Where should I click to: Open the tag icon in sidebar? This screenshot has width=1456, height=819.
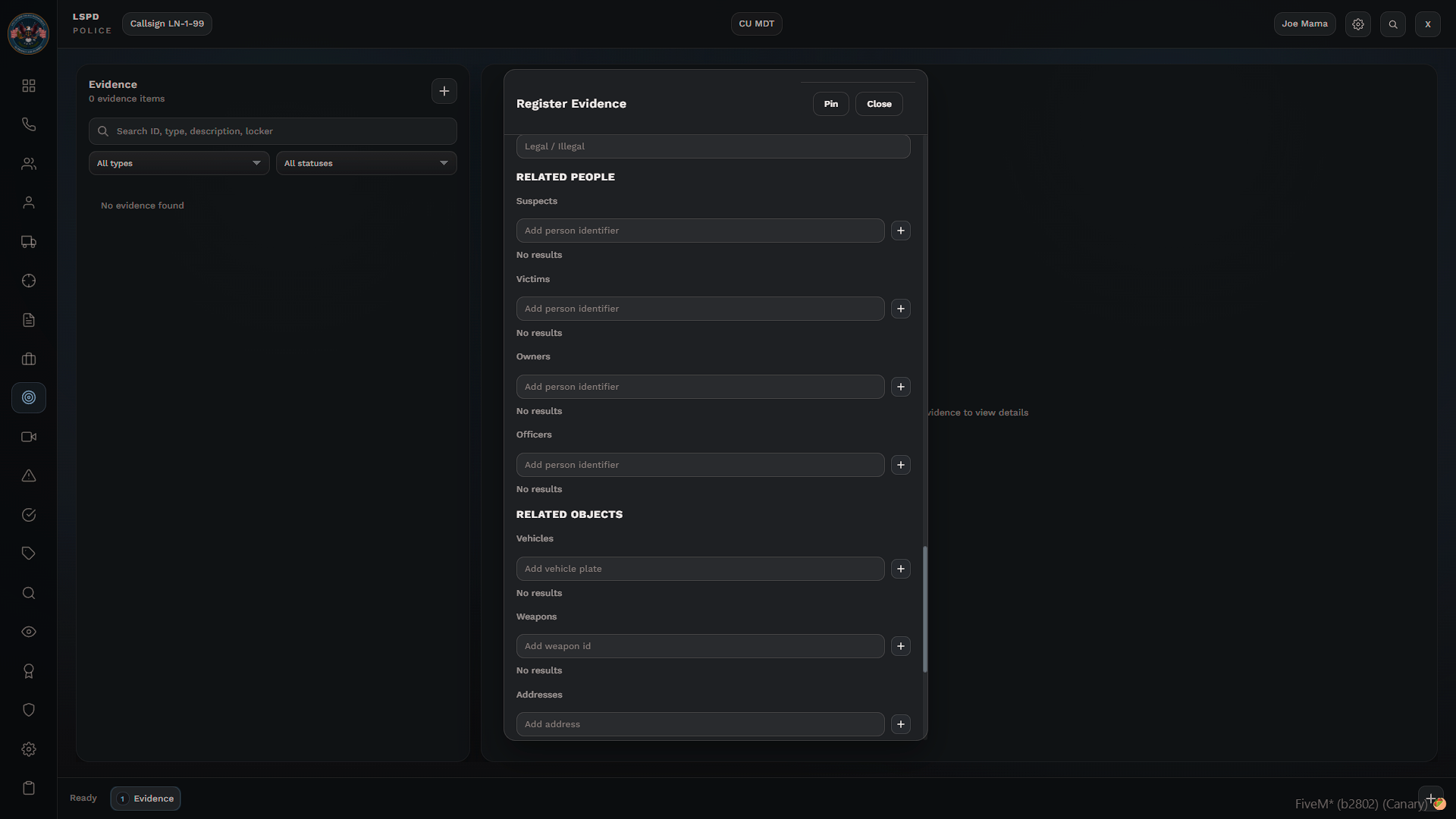[x=29, y=554]
